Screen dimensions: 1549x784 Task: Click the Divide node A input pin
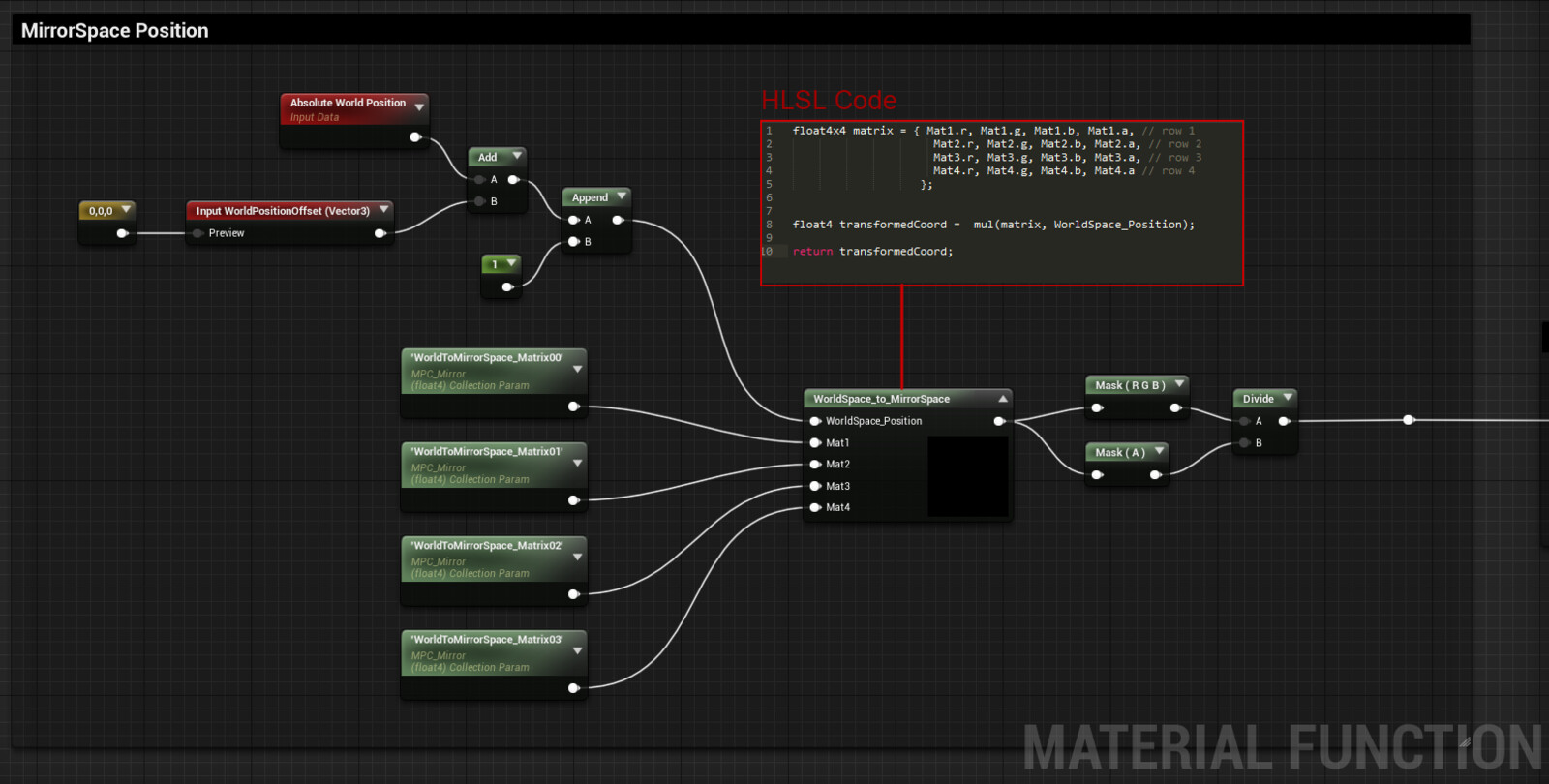click(1244, 421)
